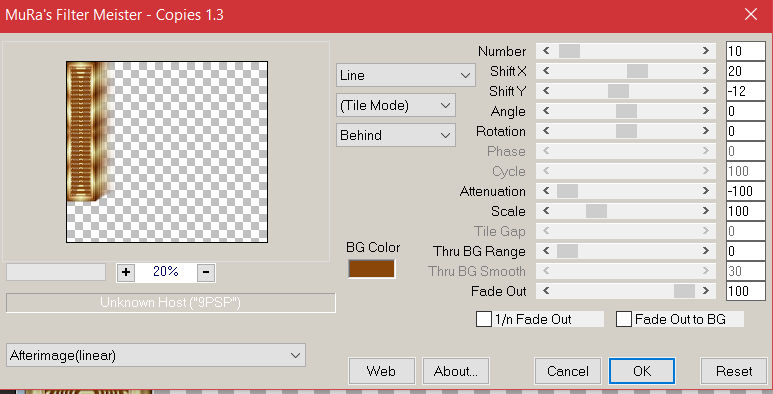
Task: Click the Attenuation value input field
Action: [x=745, y=191]
